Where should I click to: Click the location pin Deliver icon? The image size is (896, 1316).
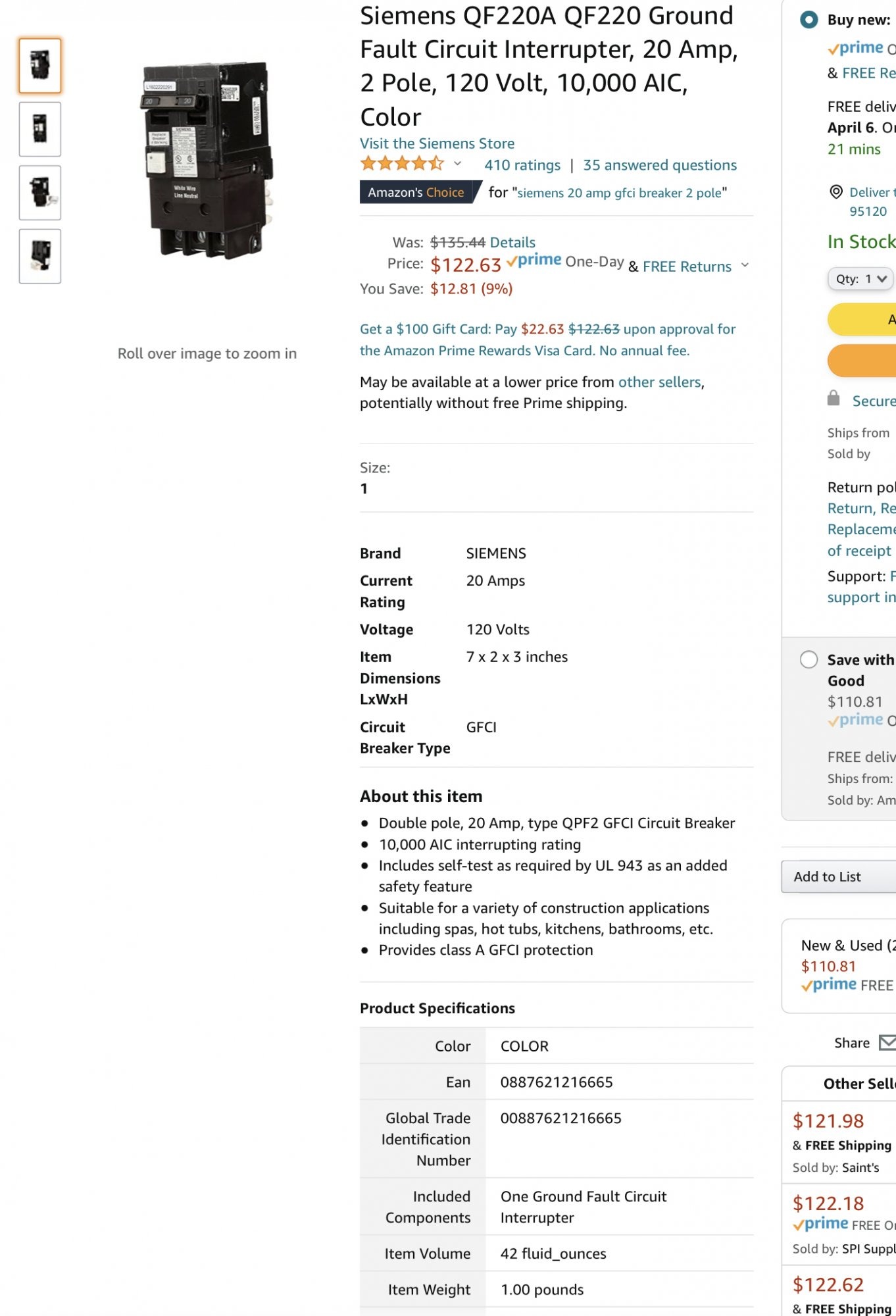click(835, 192)
